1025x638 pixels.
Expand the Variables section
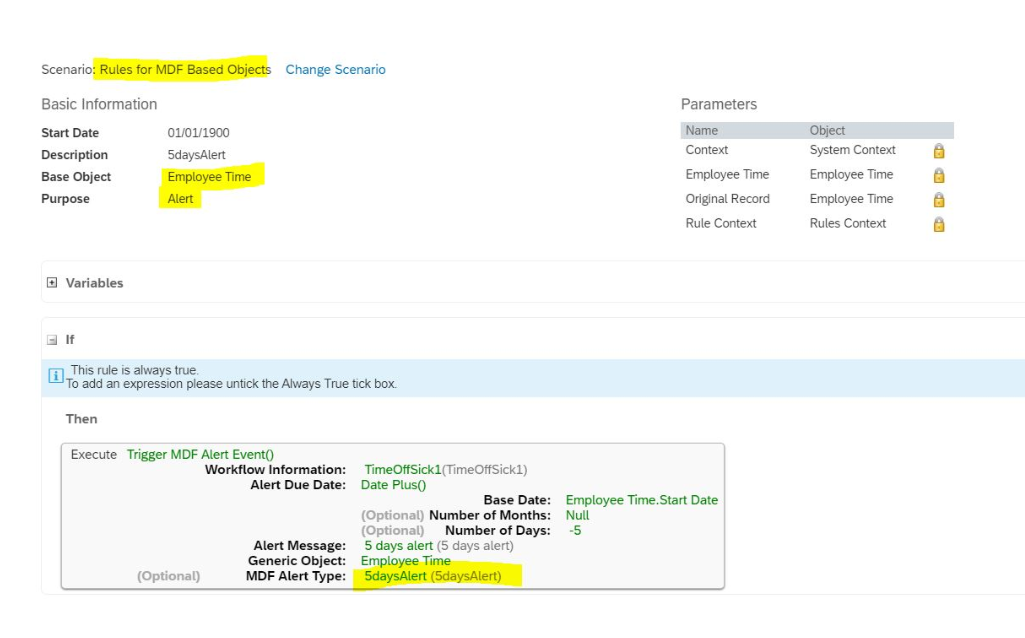[52, 282]
